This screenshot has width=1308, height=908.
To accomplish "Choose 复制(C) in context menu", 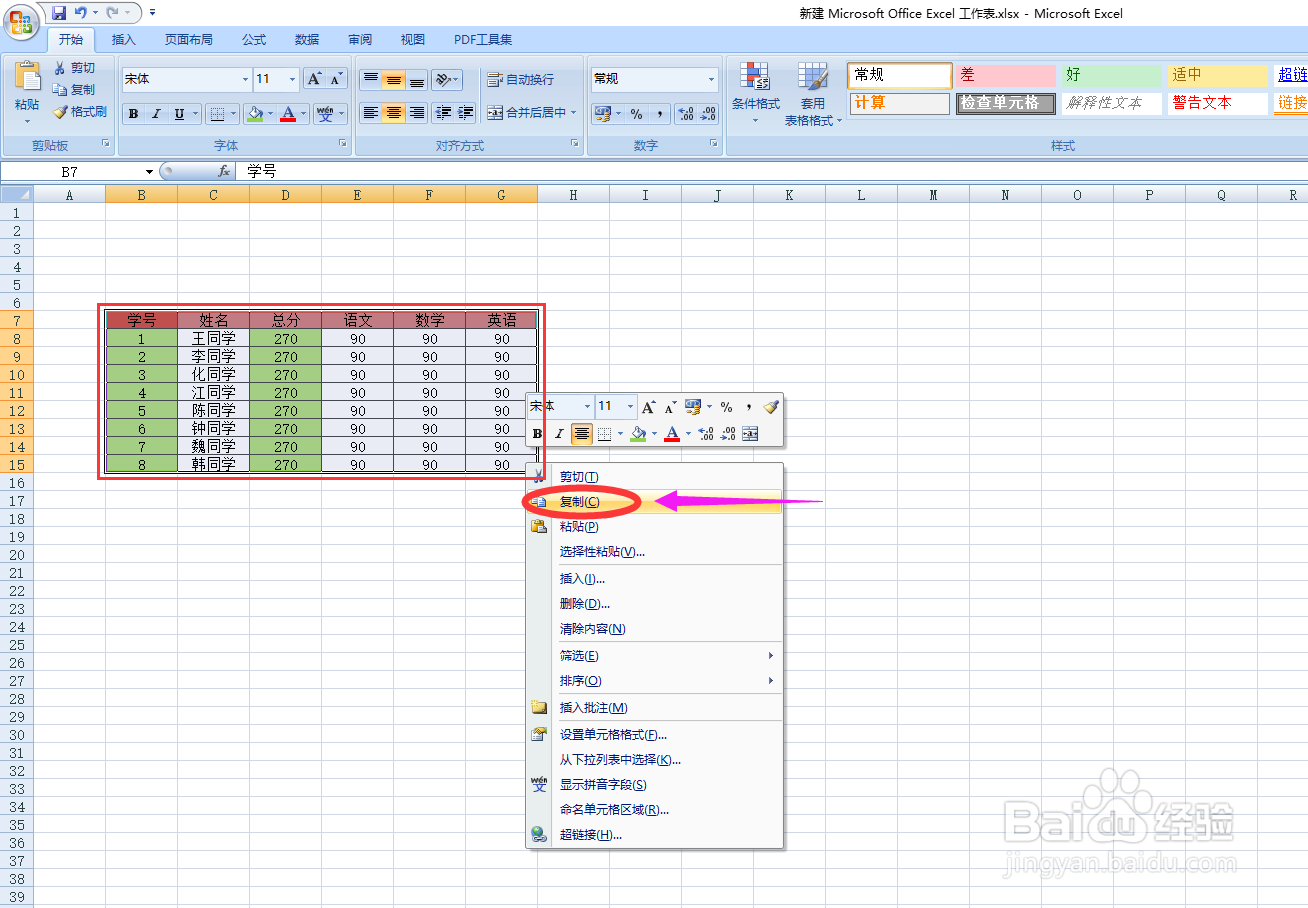I will tap(654, 502).
